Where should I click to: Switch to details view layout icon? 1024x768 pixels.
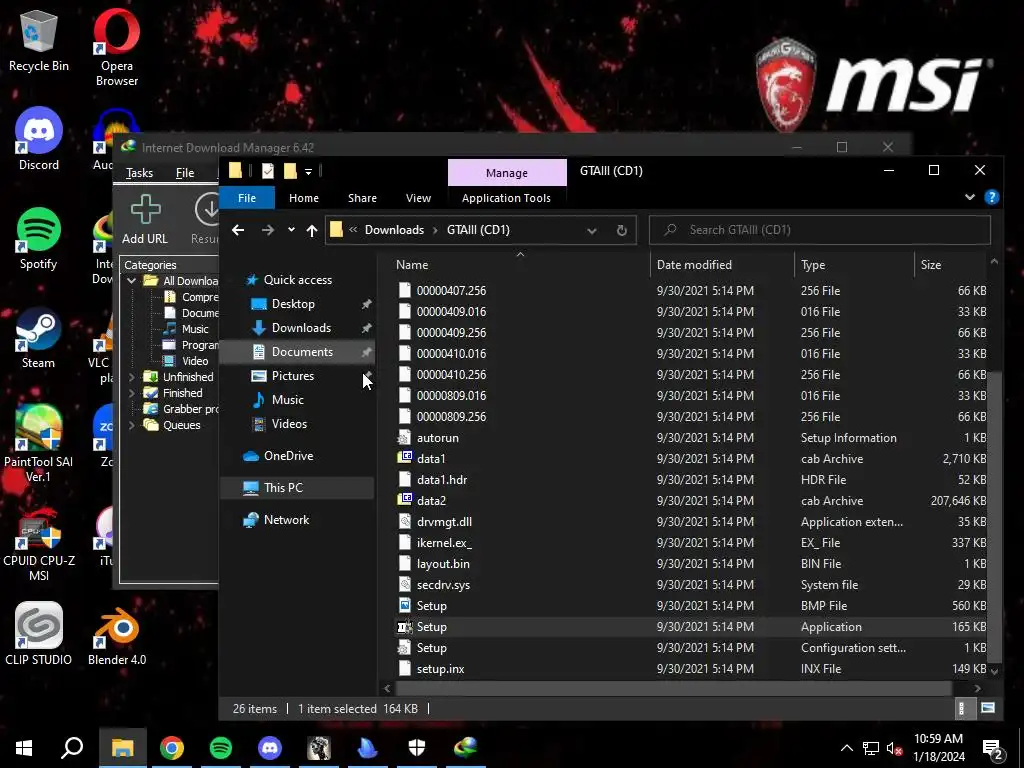(962, 709)
